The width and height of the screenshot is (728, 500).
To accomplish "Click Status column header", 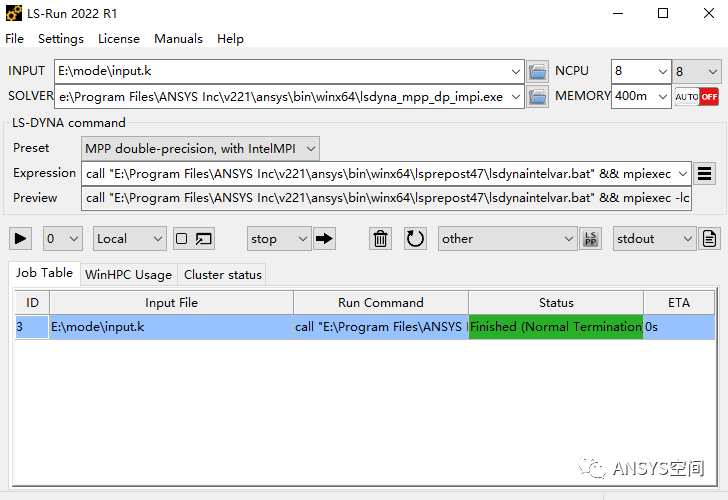I will pyautogui.click(x=556, y=303).
